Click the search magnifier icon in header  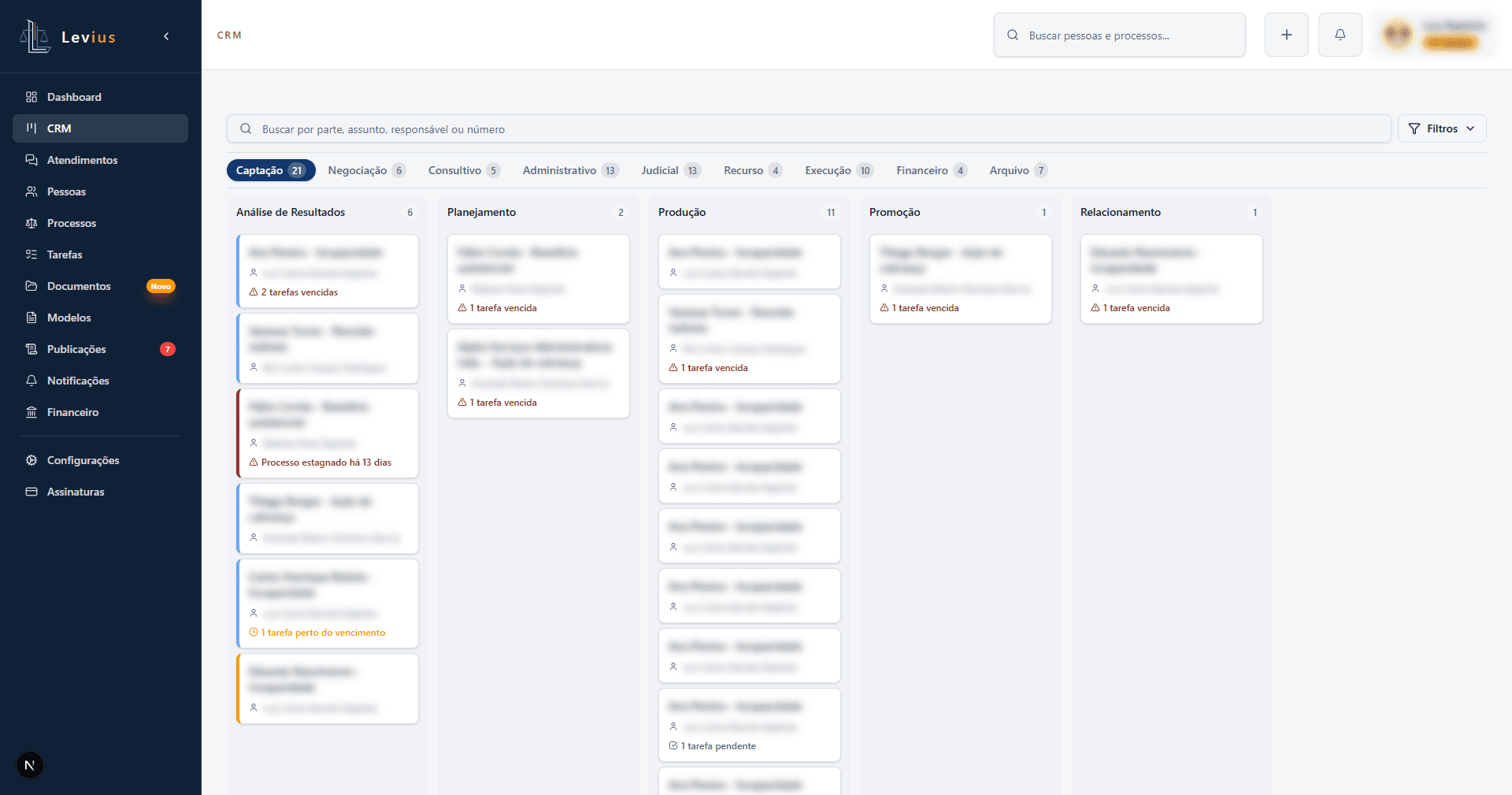click(1013, 35)
